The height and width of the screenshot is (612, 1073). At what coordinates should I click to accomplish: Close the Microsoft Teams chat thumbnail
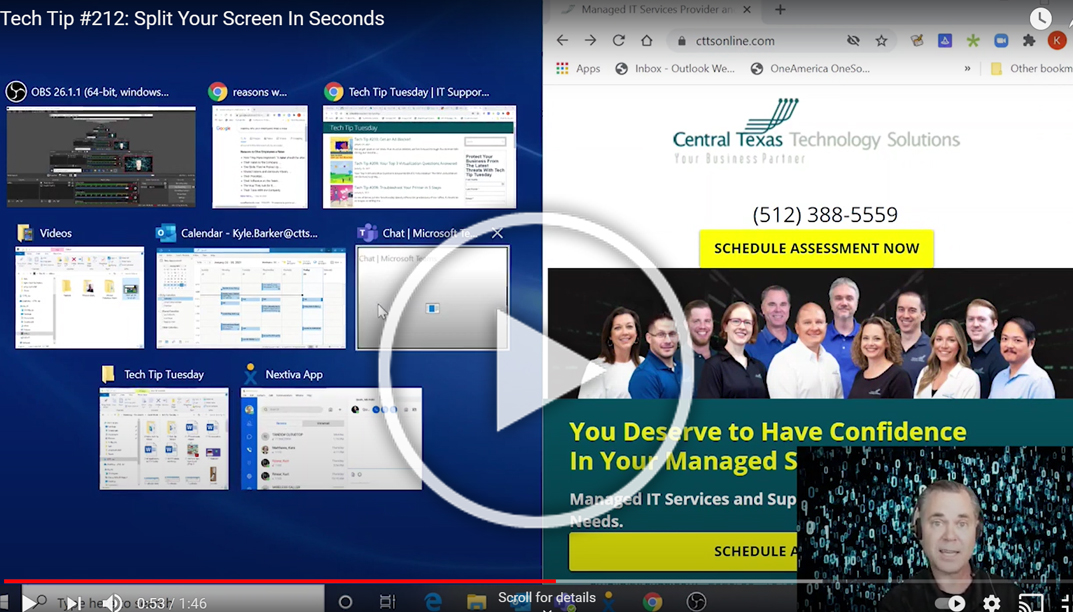coord(497,233)
